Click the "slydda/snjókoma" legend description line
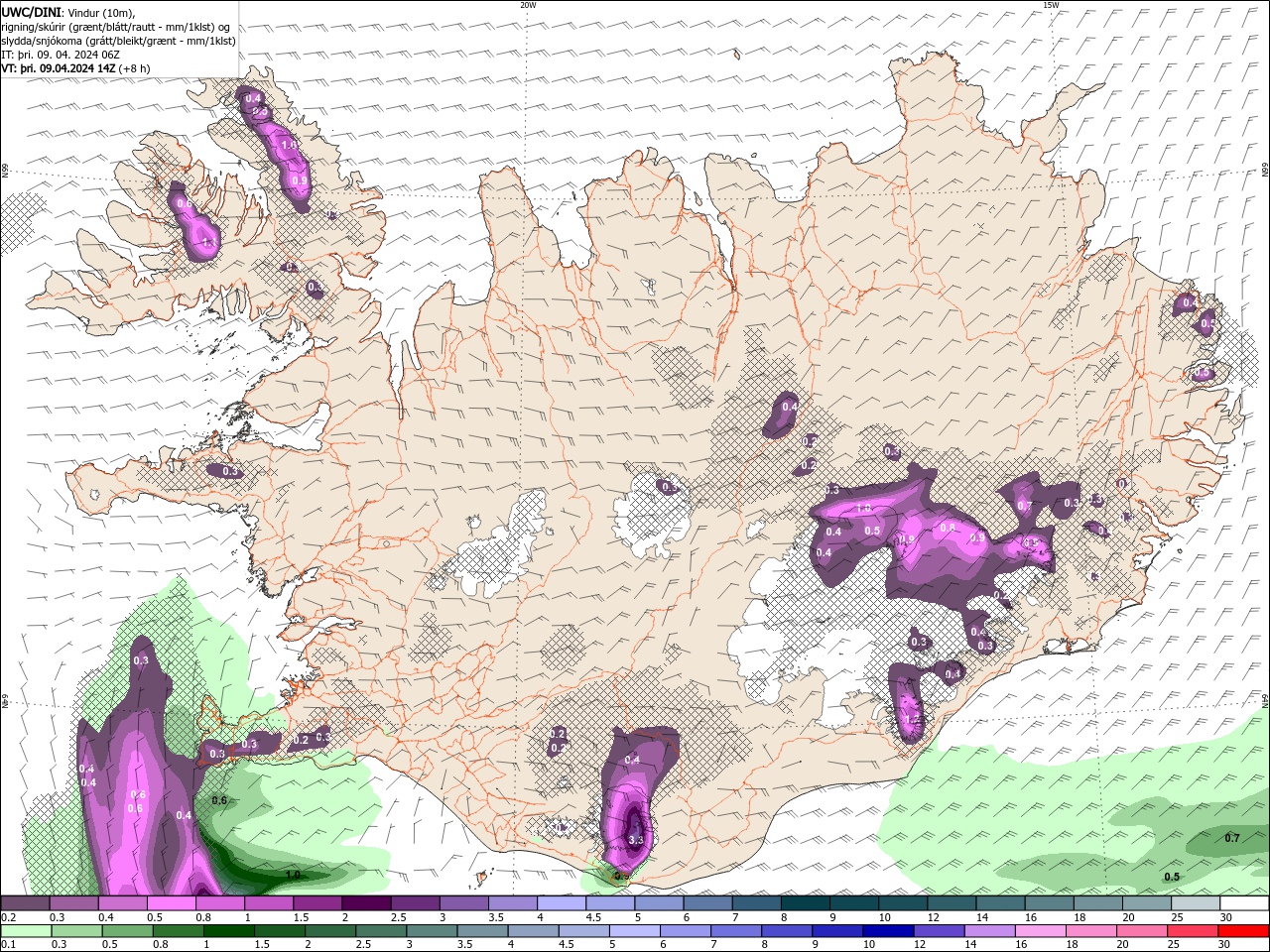Screen dimensions: 1270x952 [118, 41]
